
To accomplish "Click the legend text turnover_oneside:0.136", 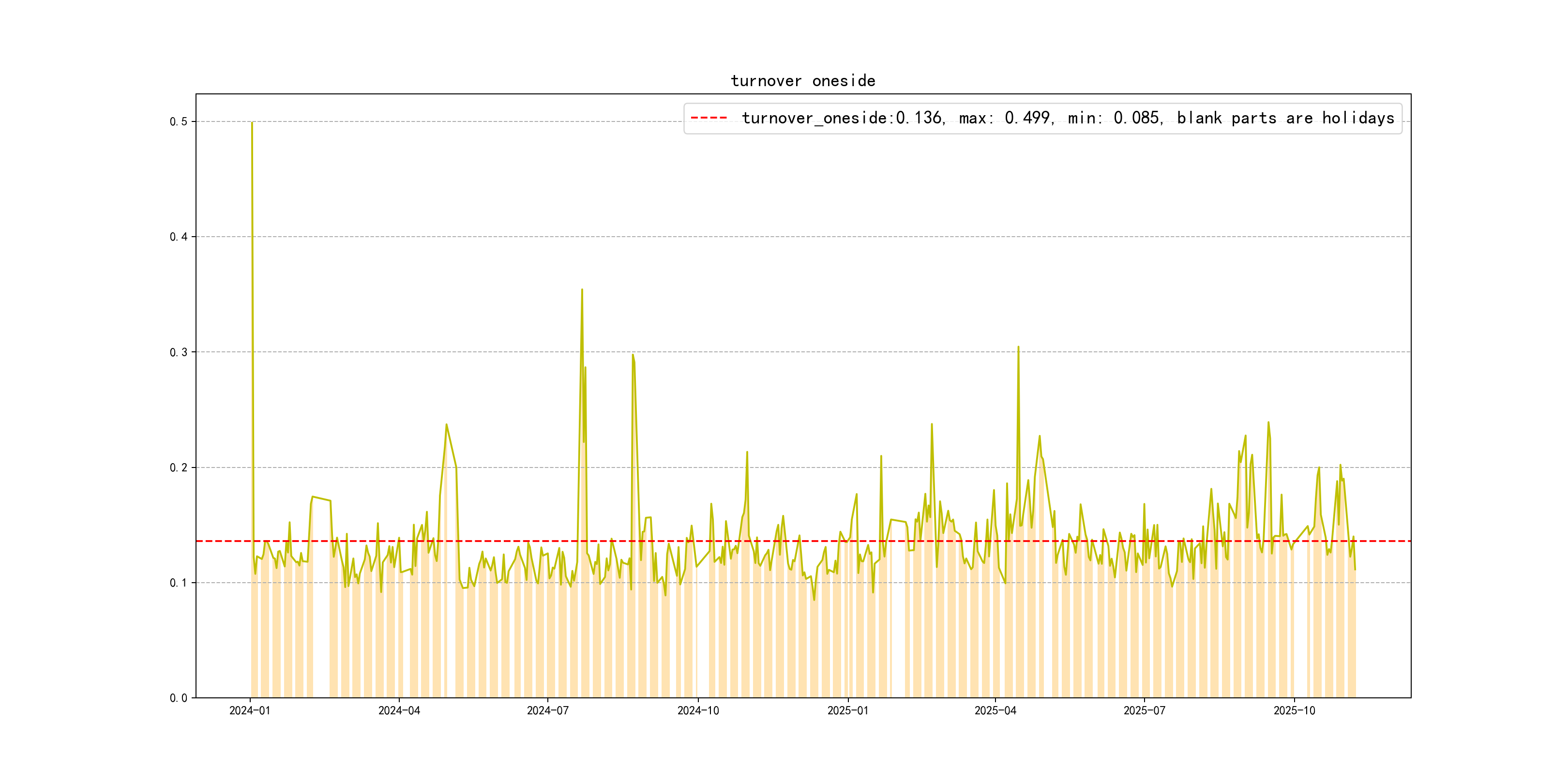I will point(843,118).
